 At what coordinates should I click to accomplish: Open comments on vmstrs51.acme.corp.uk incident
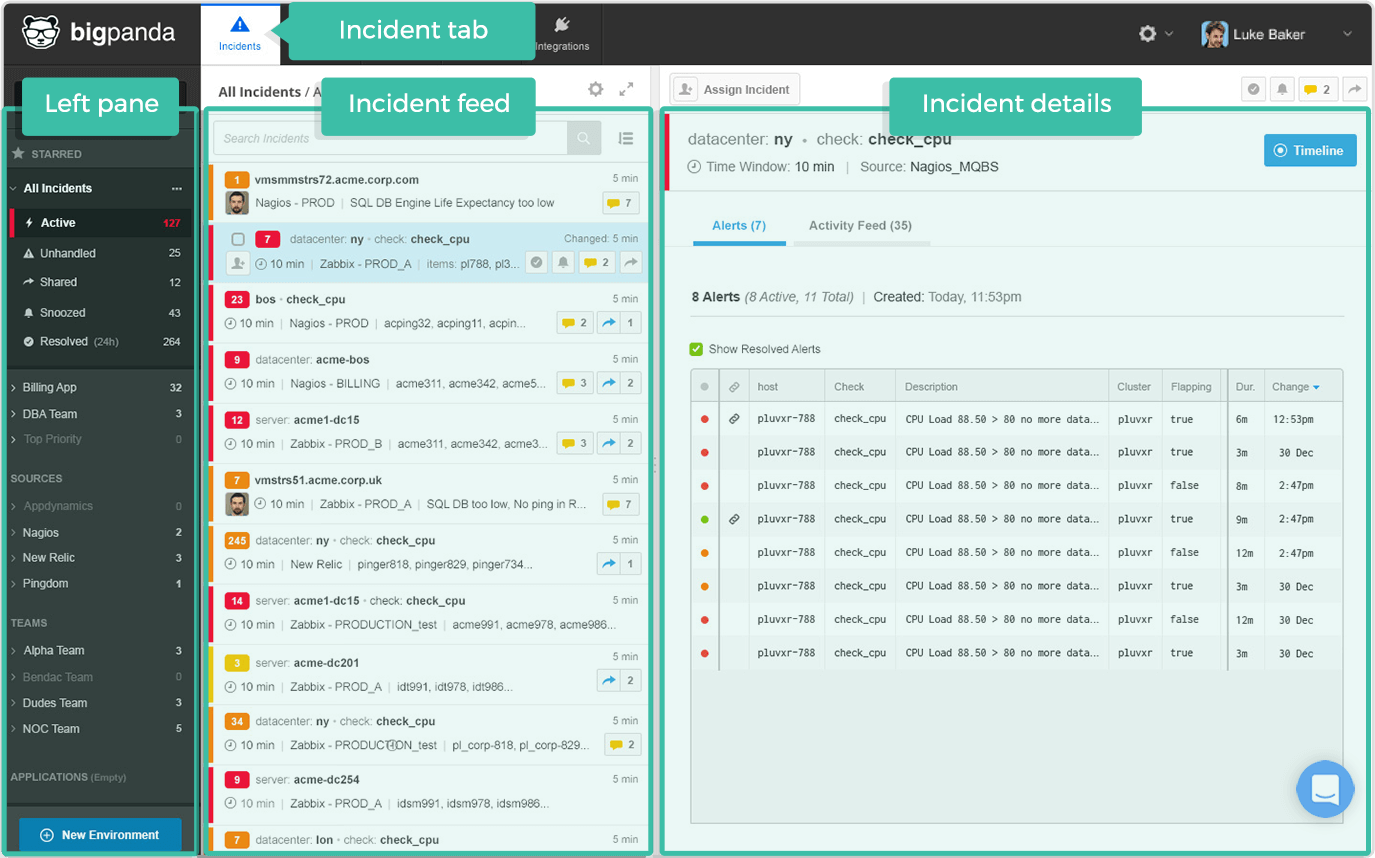[621, 504]
